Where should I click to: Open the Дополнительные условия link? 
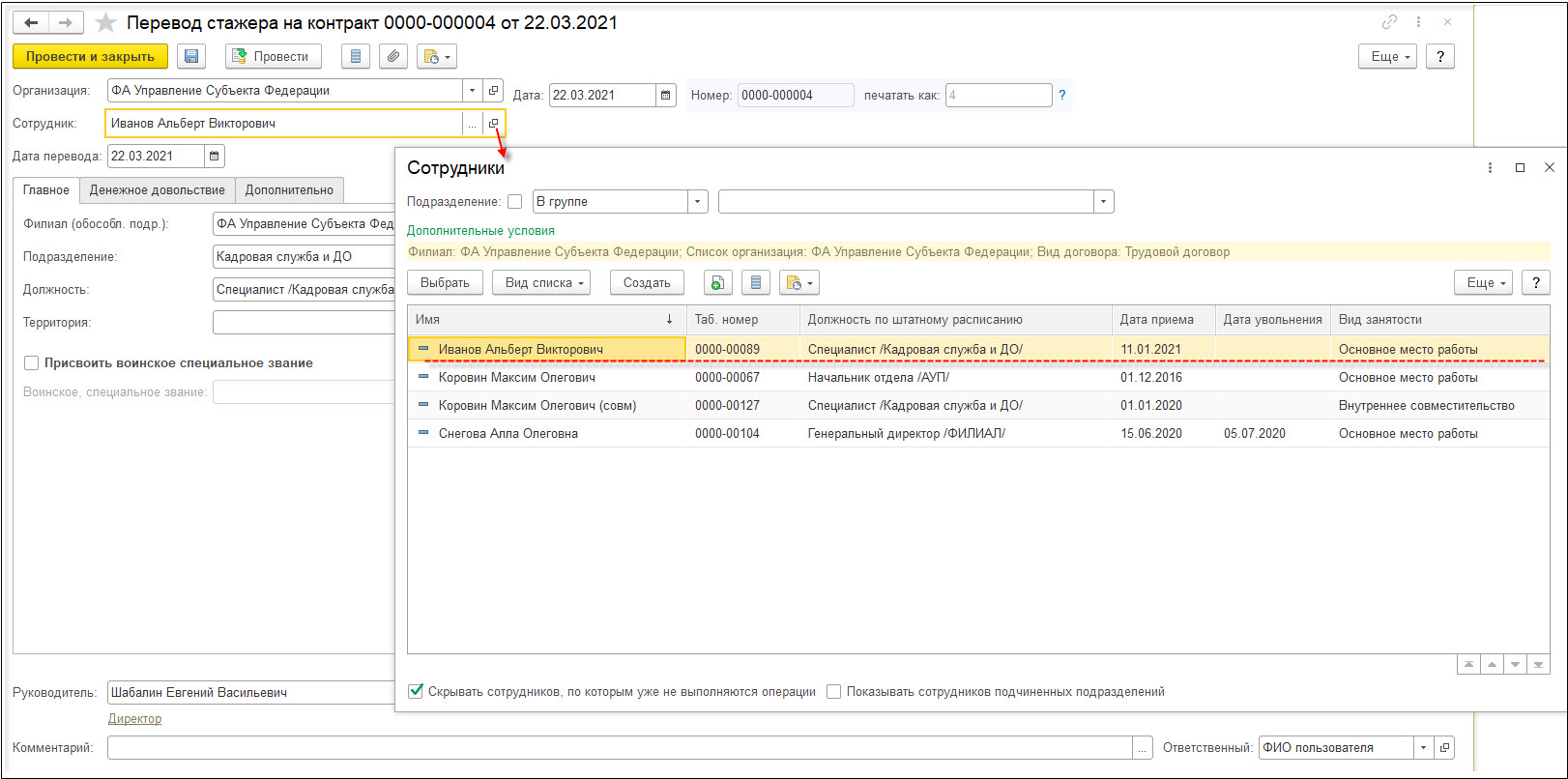(480, 230)
